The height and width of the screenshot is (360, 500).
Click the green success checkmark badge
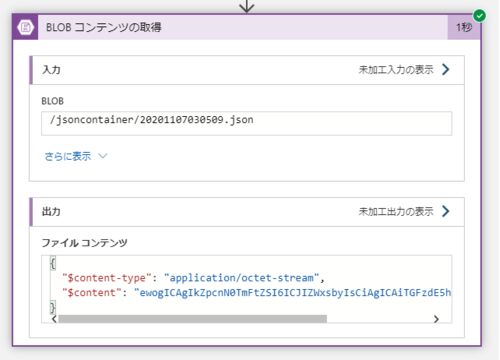[480, 16]
